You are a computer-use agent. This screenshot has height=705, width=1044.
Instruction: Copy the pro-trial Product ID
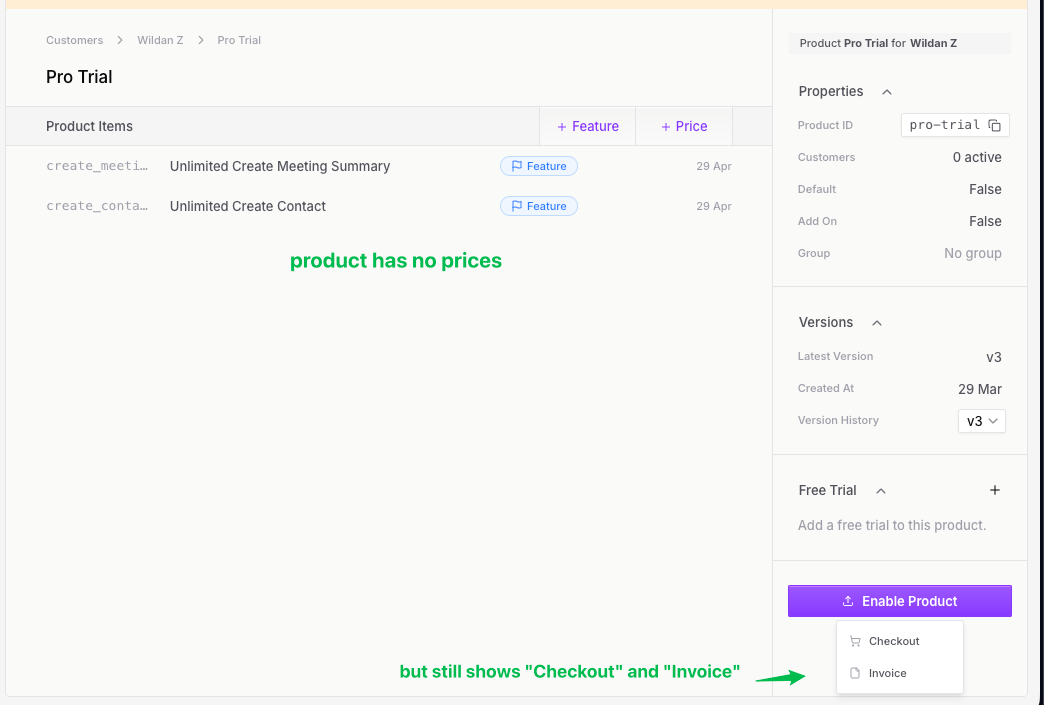coord(995,125)
